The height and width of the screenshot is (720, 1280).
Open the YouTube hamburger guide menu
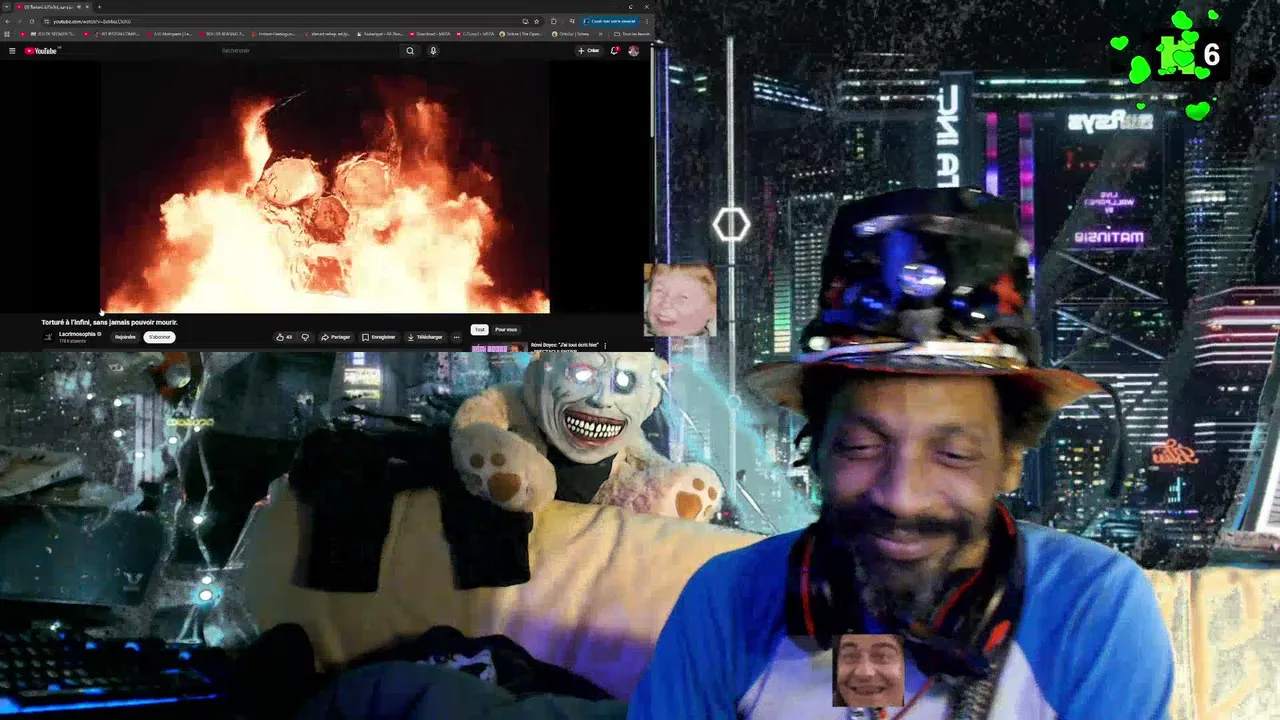(12, 50)
